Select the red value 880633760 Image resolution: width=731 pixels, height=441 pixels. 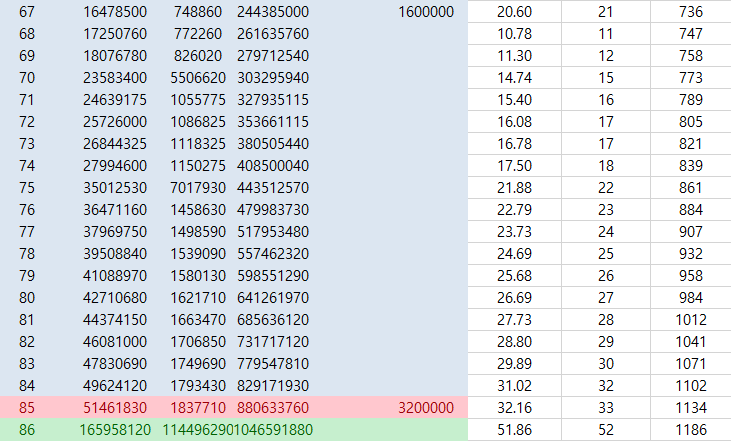273,408
